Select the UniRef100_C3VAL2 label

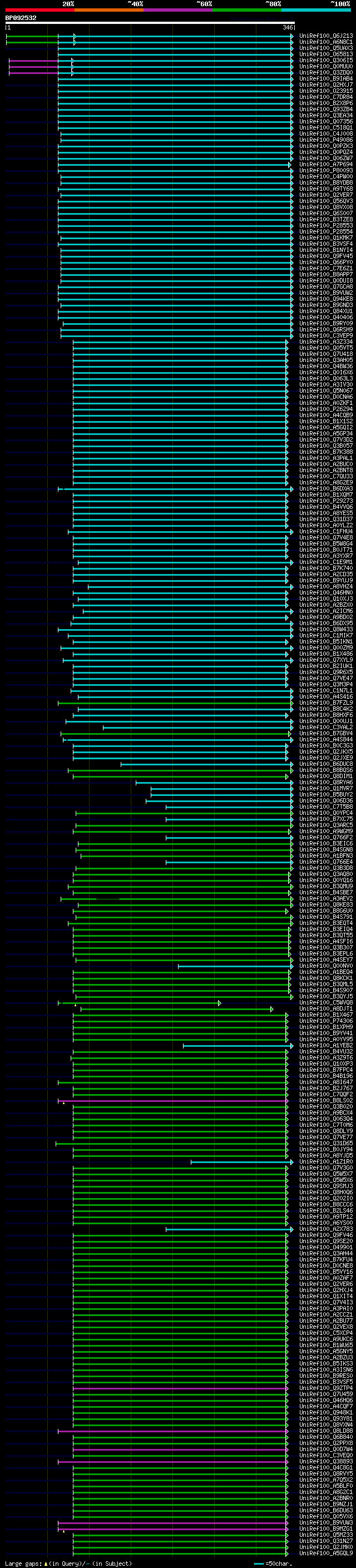325,727
